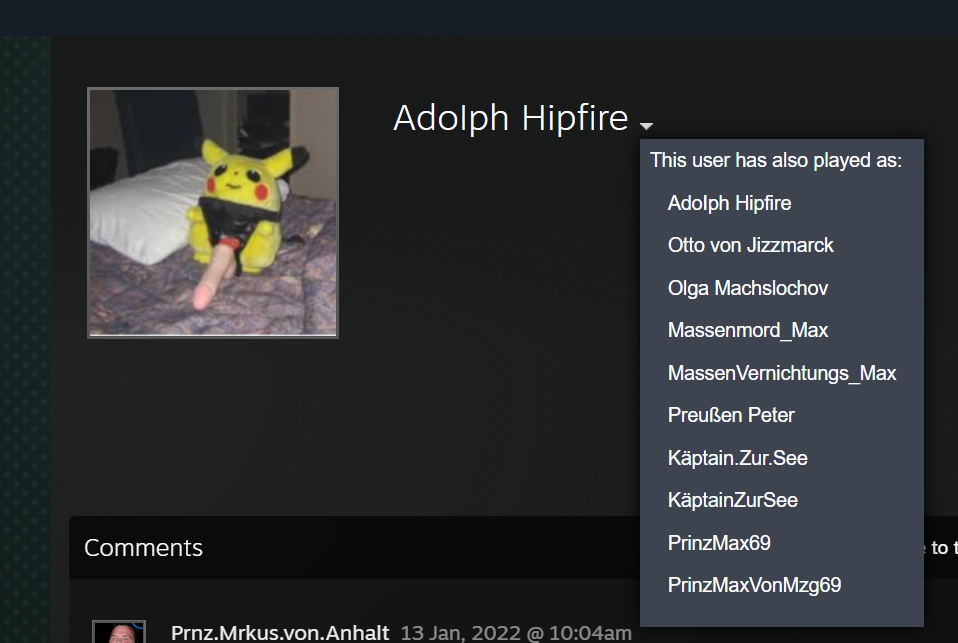Click the commenter's small avatar icon
This screenshot has width=958, height=643.
[x=119, y=632]
